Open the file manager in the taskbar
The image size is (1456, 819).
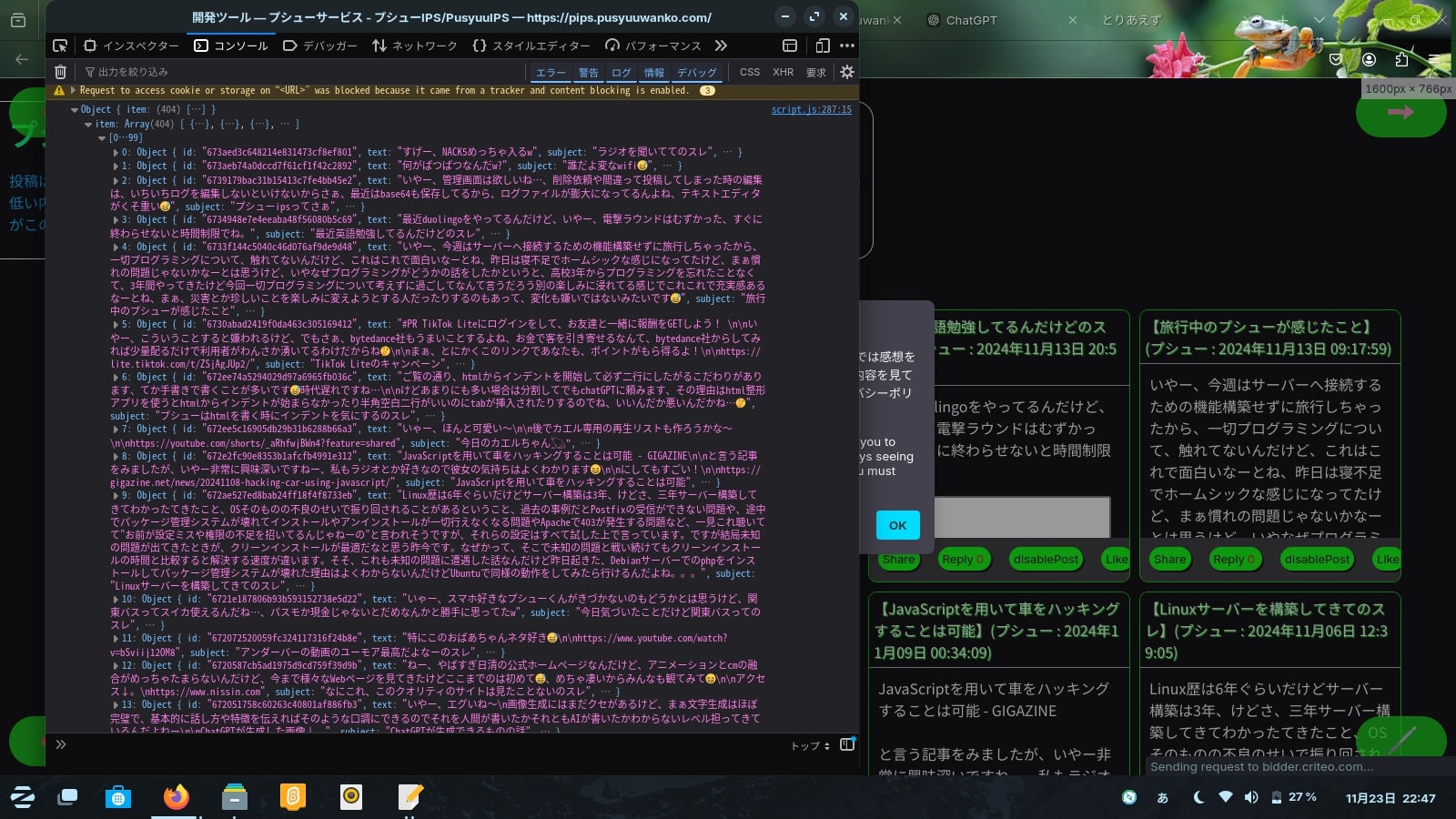(235, 797)
